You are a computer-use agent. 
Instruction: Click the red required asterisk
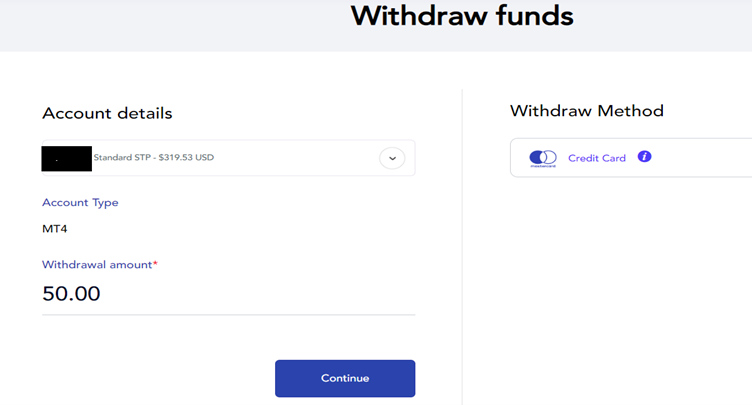tap(155, 264)
